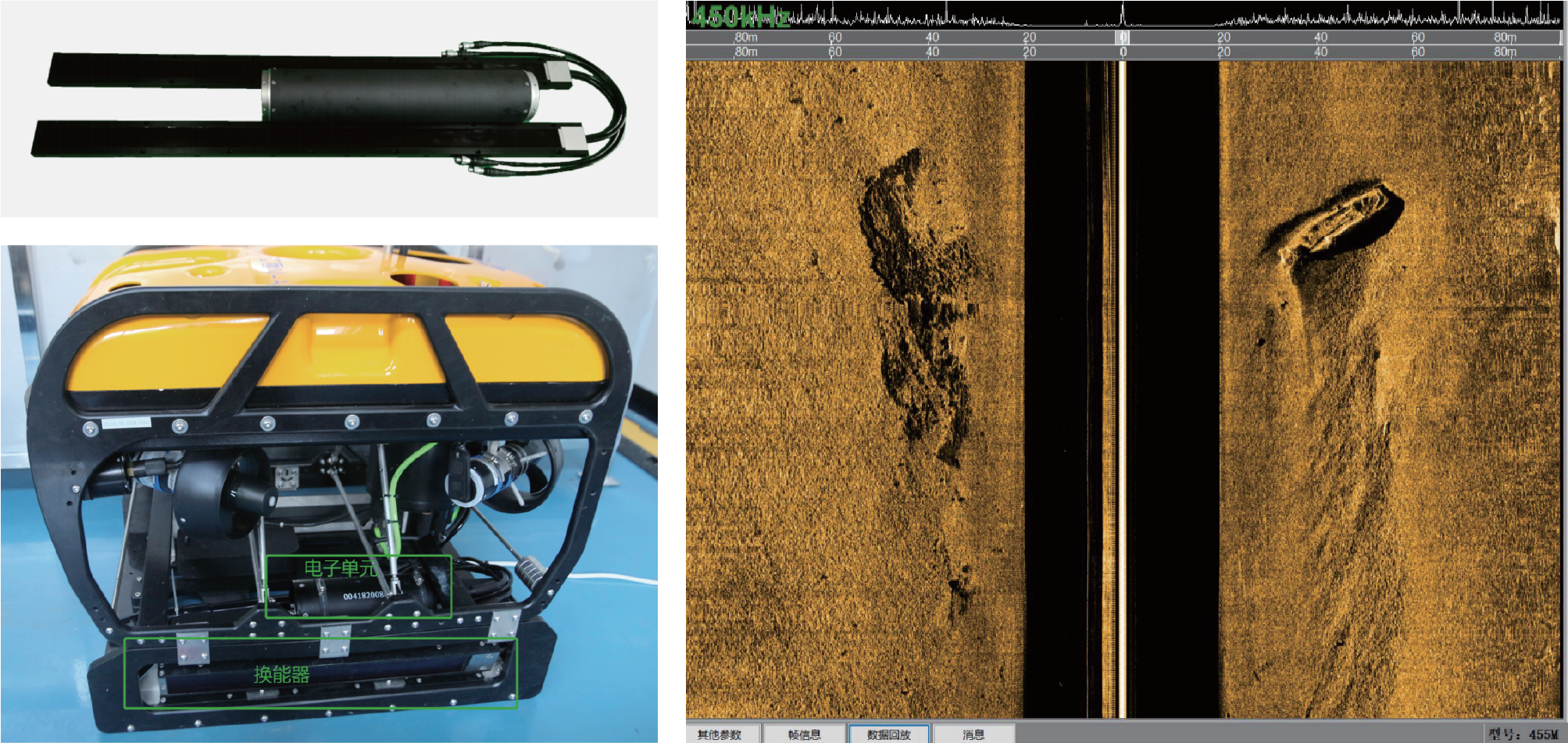Screen dimensions: 1568x743
Task: Click right 80m mark on upper range ruler
Action: pyautogui.click(x=1505, y=38)
